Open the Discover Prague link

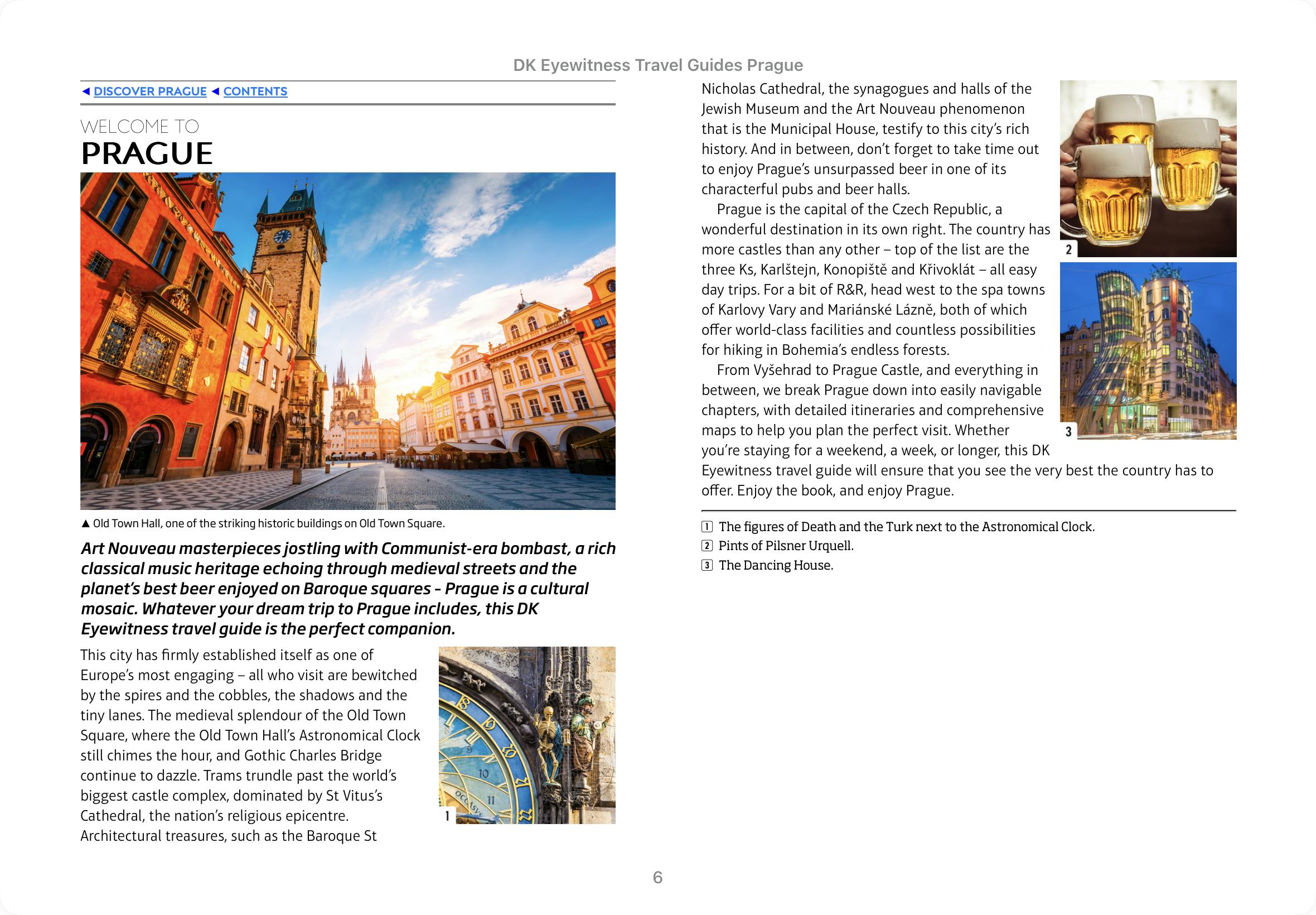pyautogui.click(x=149, y=92)
